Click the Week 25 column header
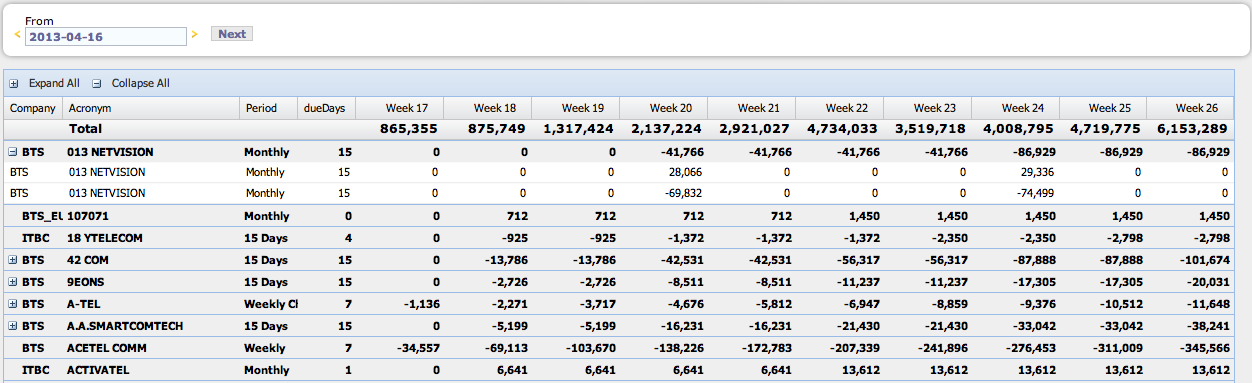 (x=1103, y=108)
